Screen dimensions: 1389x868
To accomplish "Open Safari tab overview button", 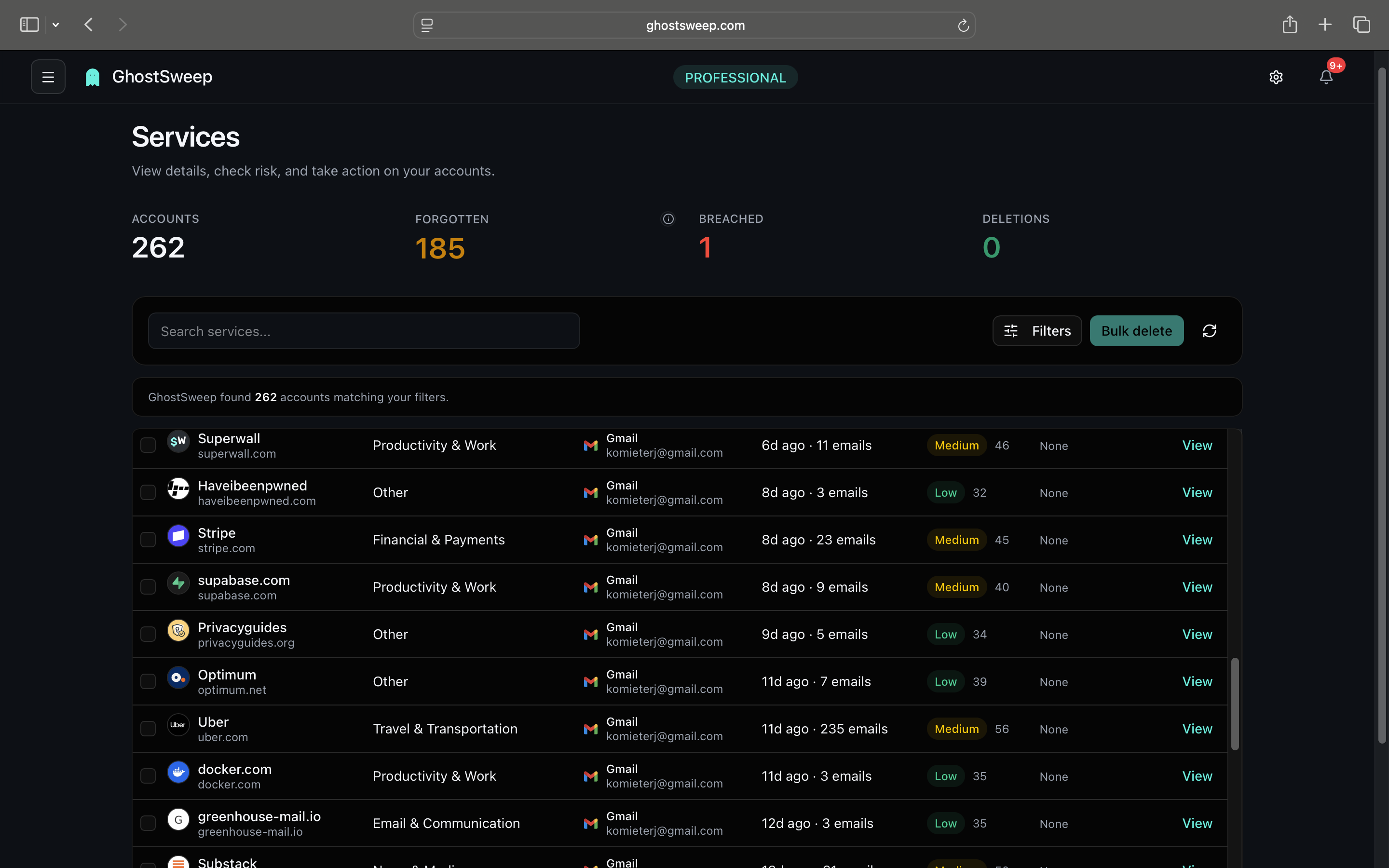I will (1362, 25).
